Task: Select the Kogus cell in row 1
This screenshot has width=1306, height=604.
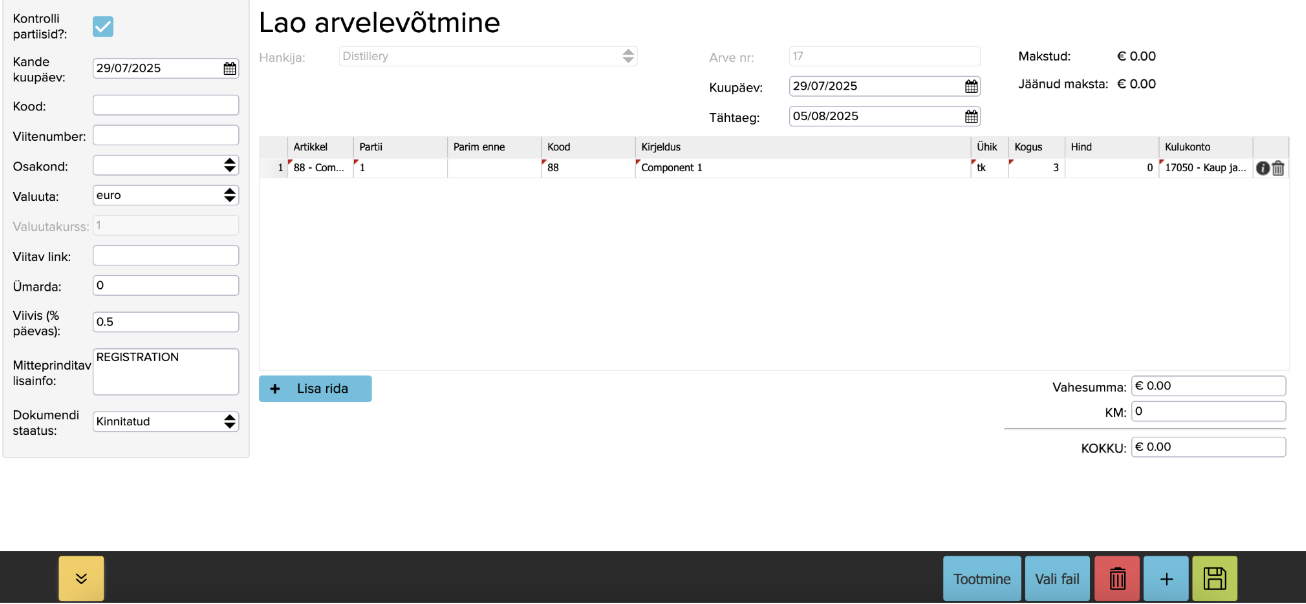Action: click(1036, 168)
